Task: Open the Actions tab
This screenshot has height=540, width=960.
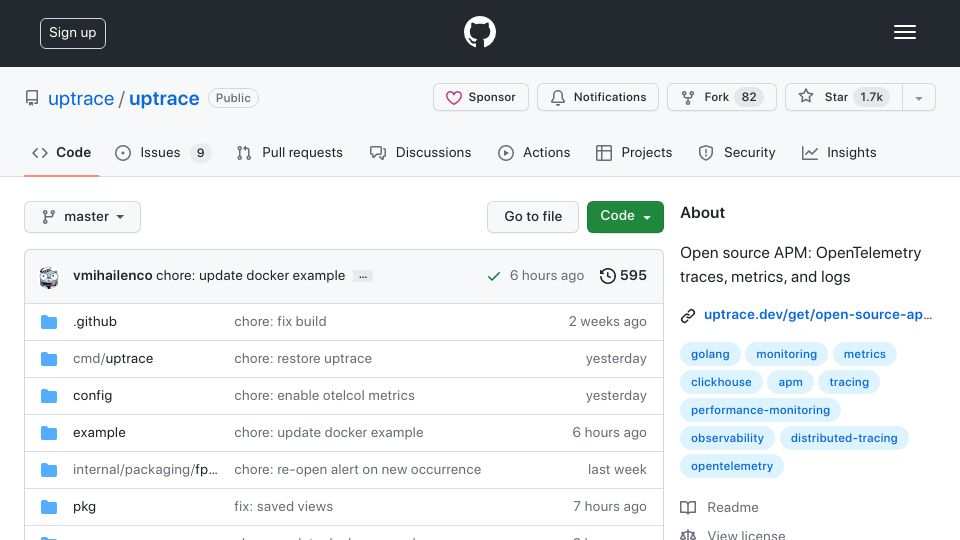Action: pos(534,152)
